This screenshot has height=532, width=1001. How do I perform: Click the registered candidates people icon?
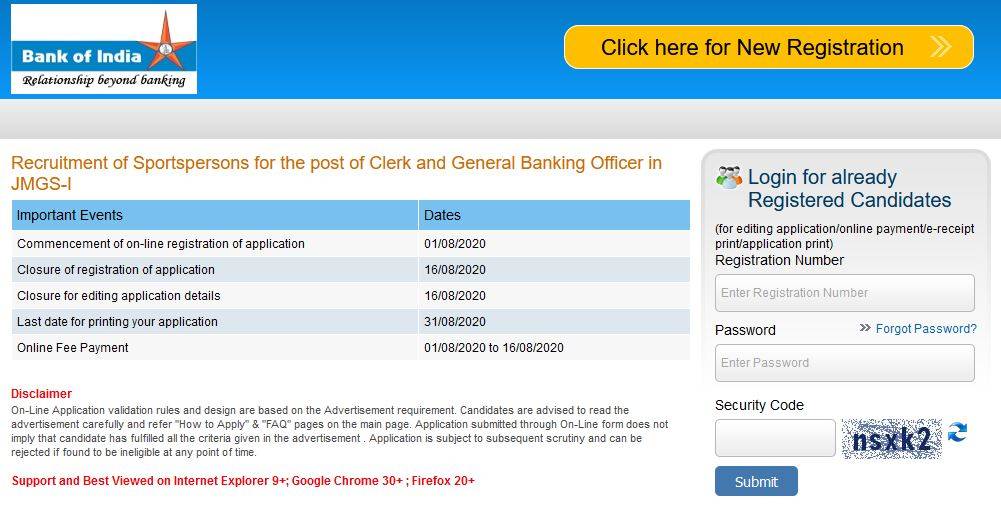pos(728,177)
